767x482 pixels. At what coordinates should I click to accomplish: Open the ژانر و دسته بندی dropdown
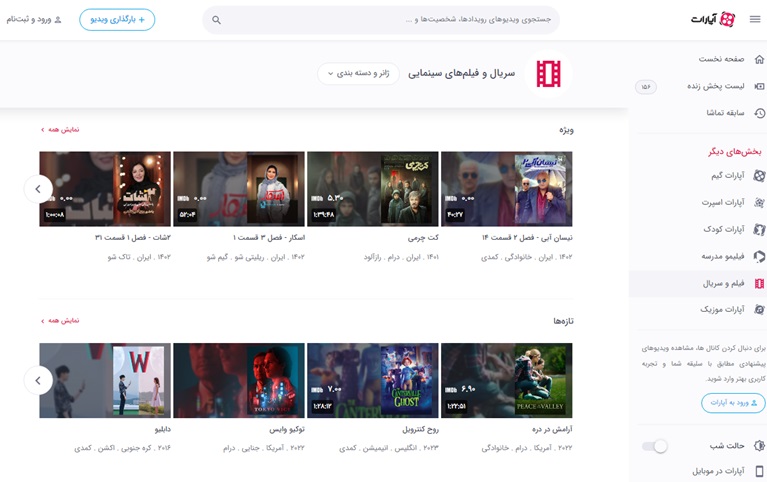pos(358,73)
